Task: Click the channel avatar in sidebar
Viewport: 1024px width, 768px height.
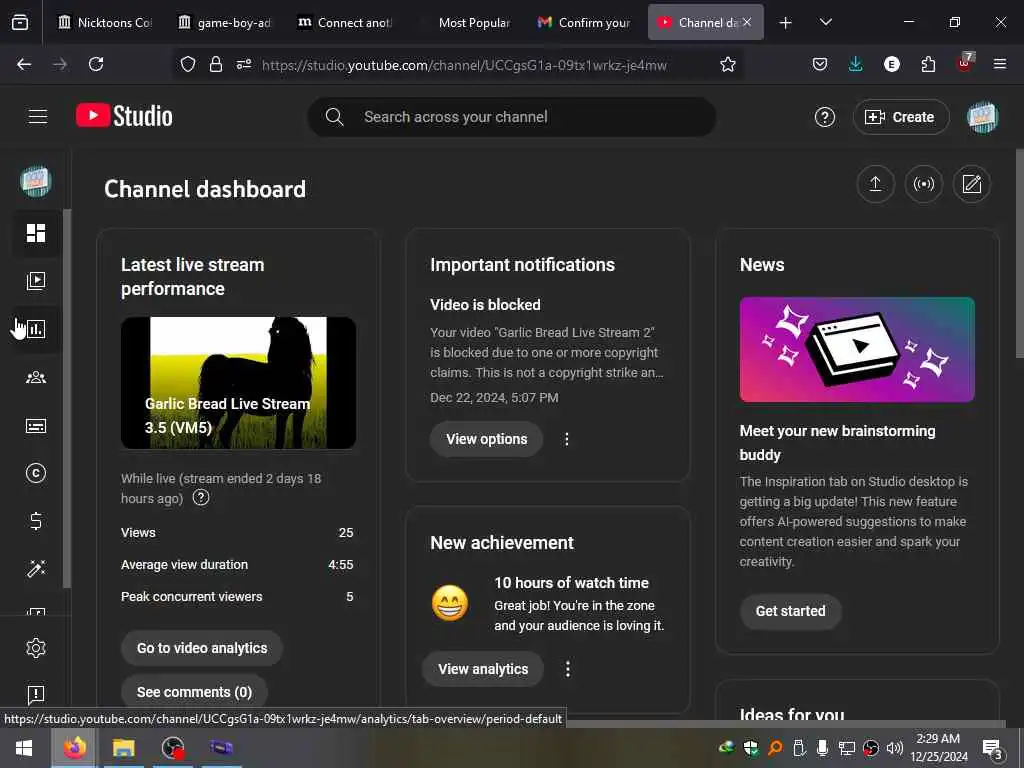Action: 36,182
